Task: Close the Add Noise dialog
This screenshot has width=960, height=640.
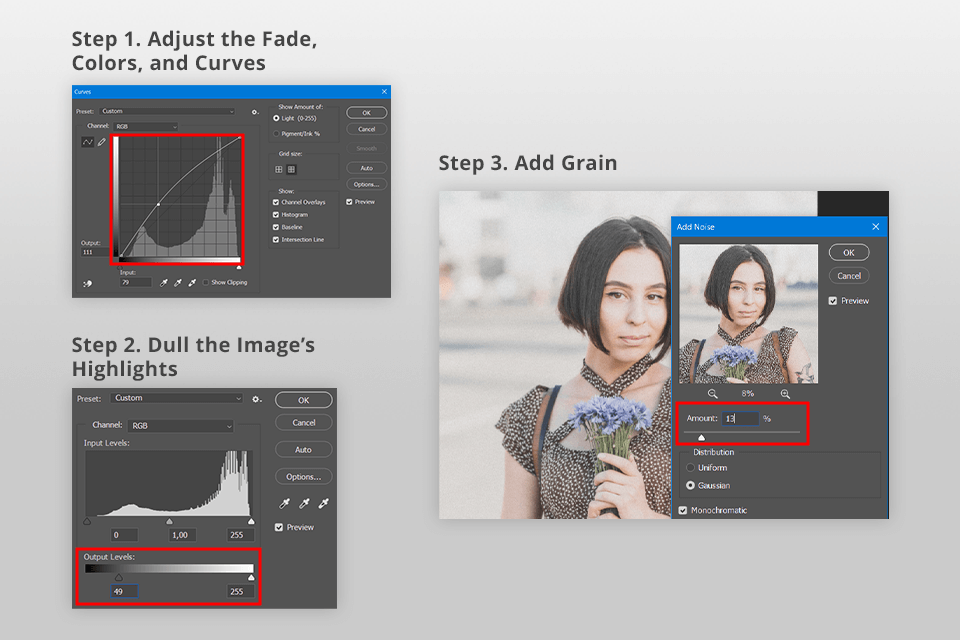Action: [x=876, y=227]
